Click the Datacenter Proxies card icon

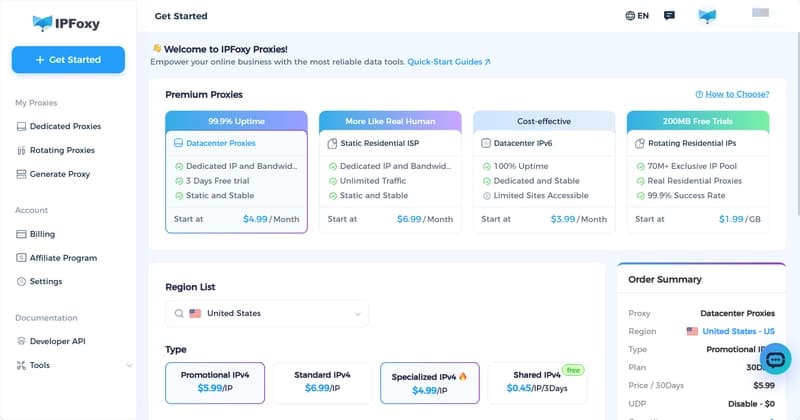pyautogui.click(x=178, y=143)
